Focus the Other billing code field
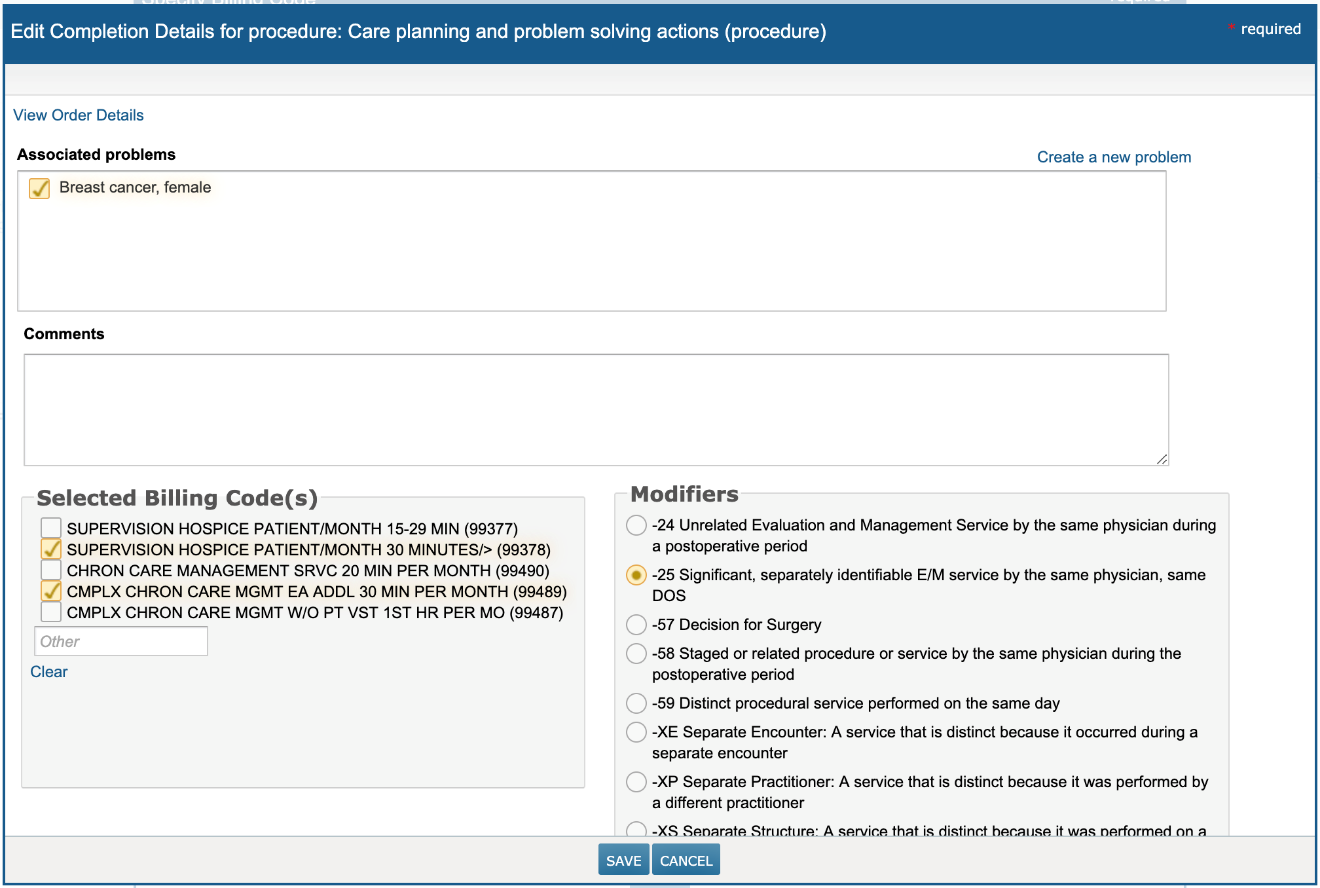 click(121, 641)
